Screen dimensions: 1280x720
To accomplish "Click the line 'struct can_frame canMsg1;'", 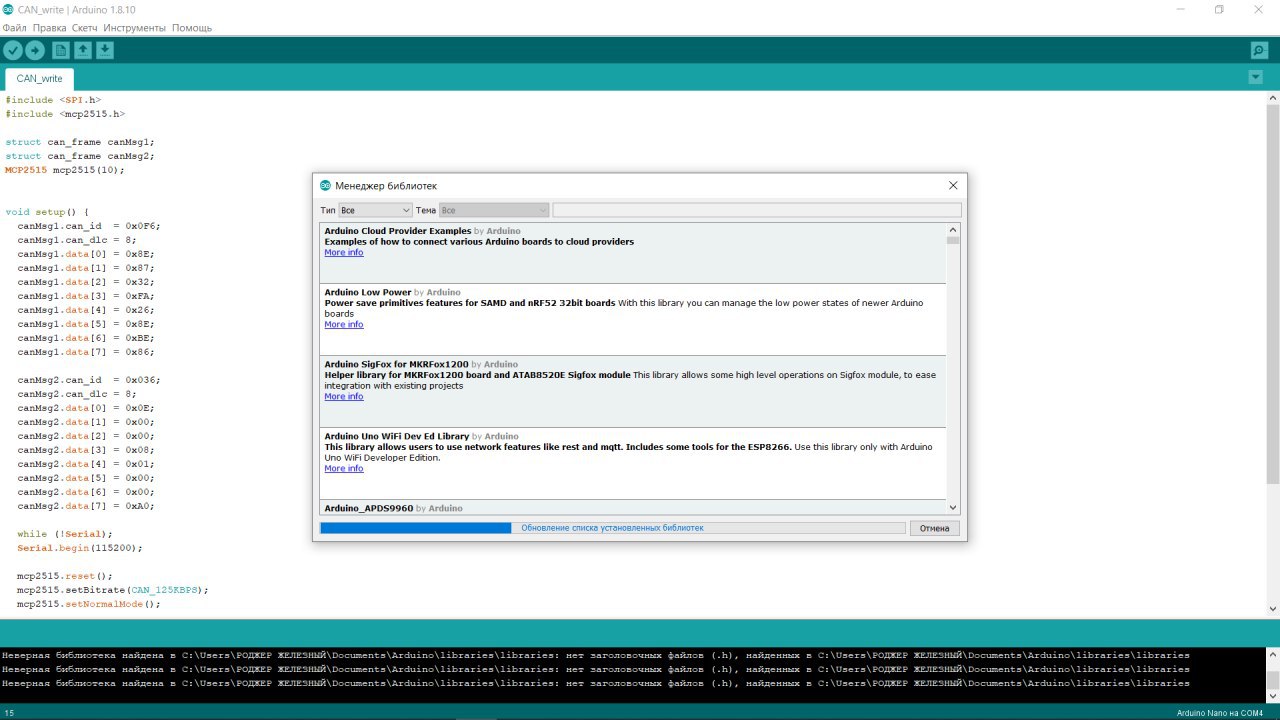I will point(80,142).
